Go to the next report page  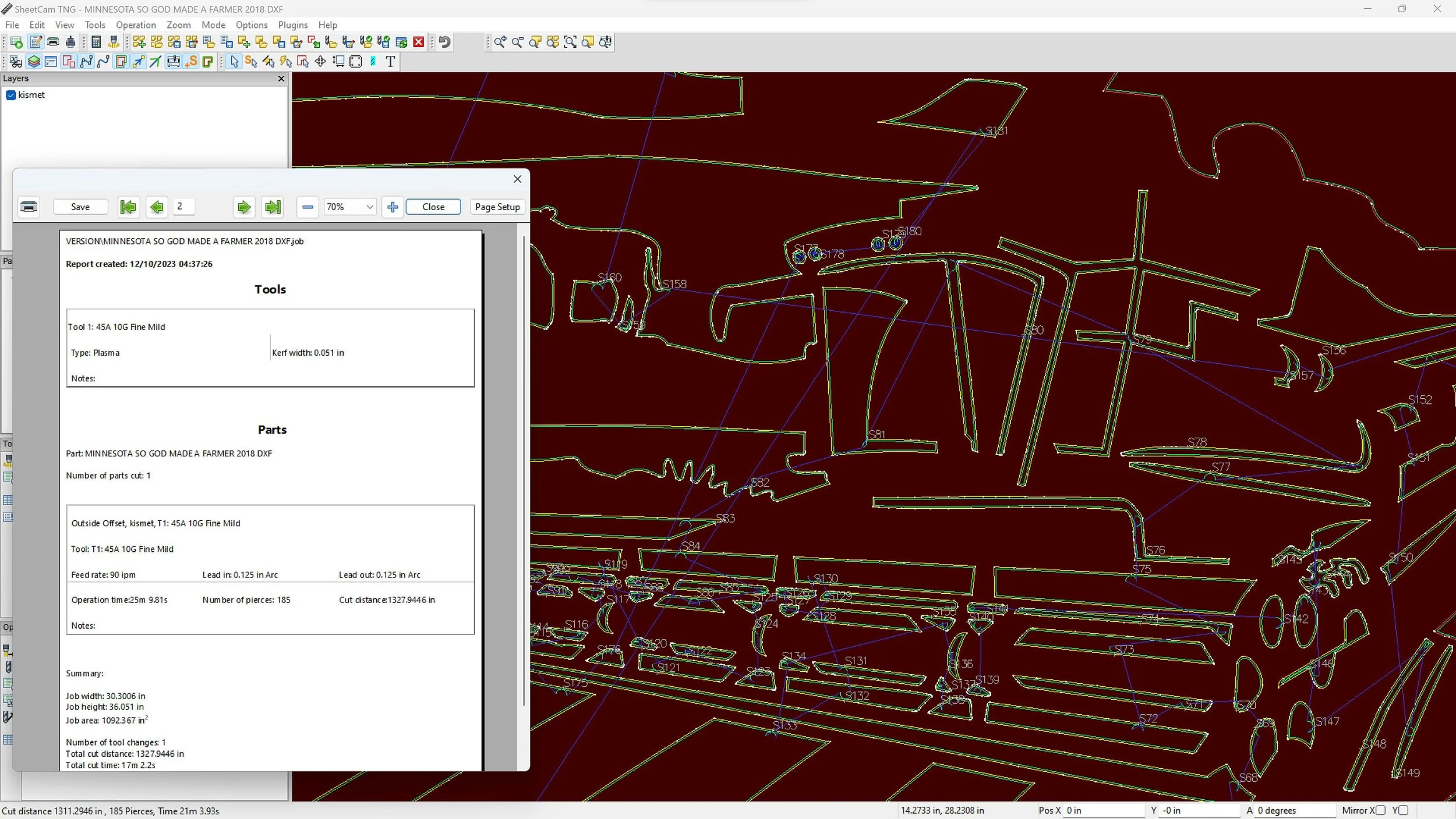pyautogui.click(x=244, y=207)
